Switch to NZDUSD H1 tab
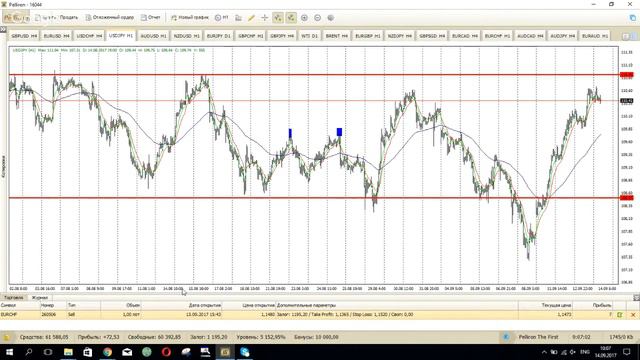Image resolution: width=640 pixels, height=360 pixels. 187,36
